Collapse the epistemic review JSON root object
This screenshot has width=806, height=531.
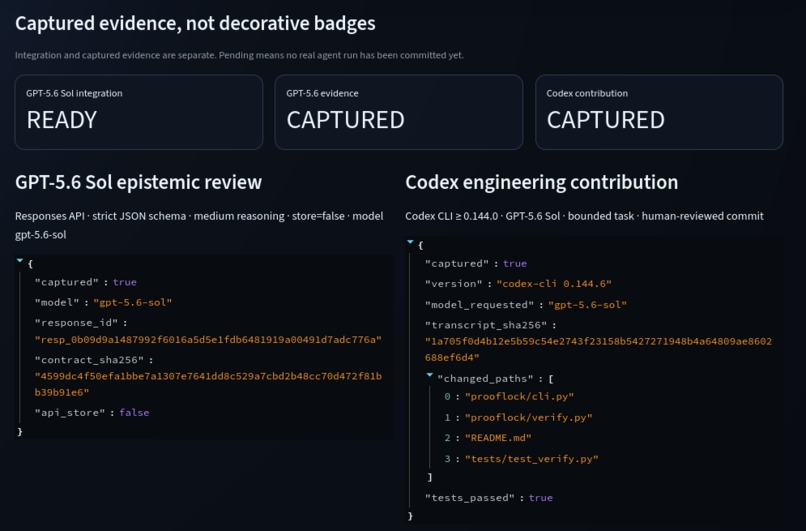pos(20,261)
